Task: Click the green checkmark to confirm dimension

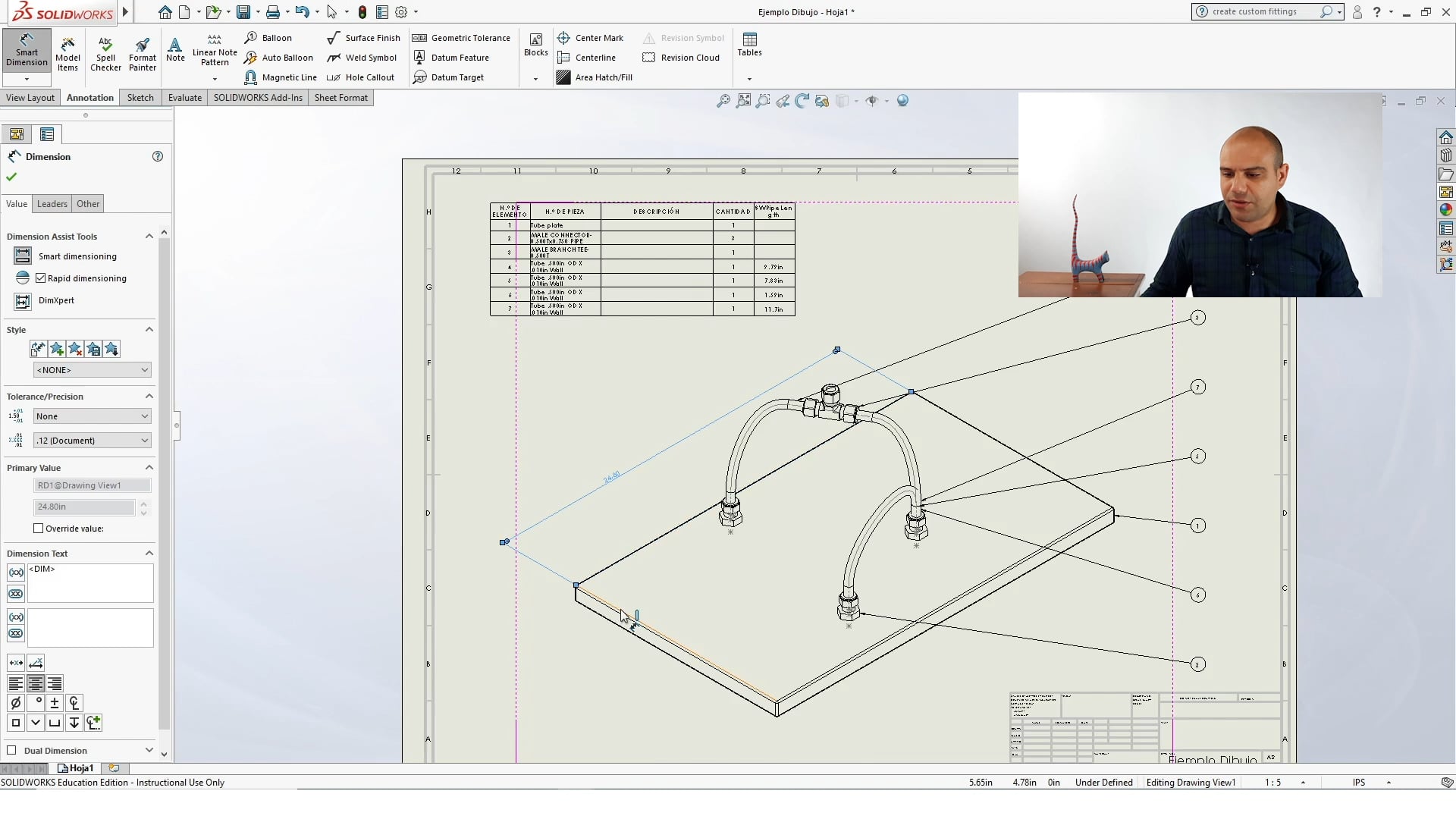Action: pos(11,176)
